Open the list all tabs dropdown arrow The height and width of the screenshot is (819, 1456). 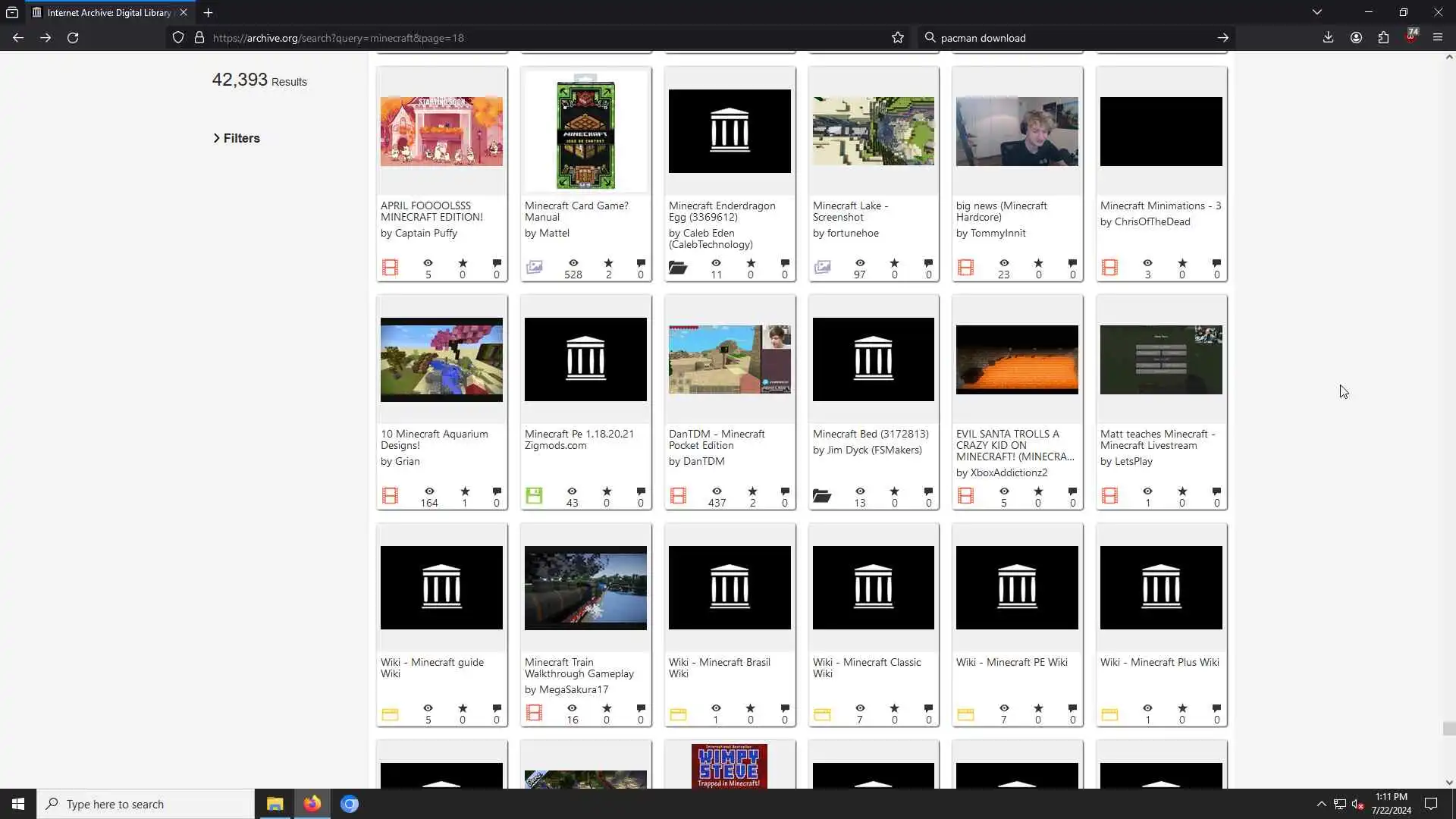coord(1317,12)
